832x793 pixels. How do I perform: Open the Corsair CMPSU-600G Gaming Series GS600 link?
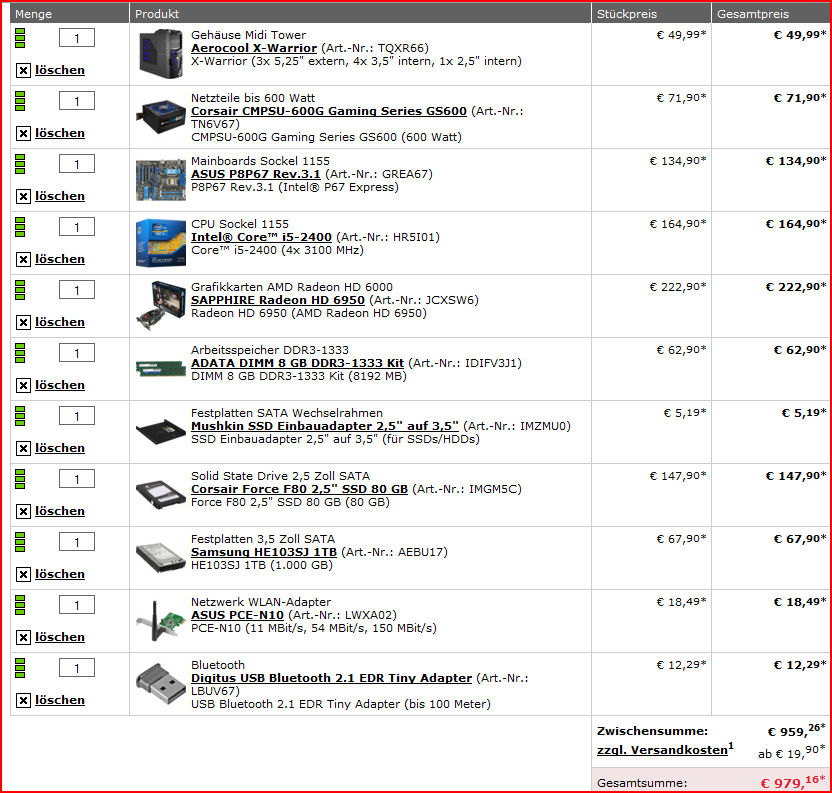pos(329,111)
